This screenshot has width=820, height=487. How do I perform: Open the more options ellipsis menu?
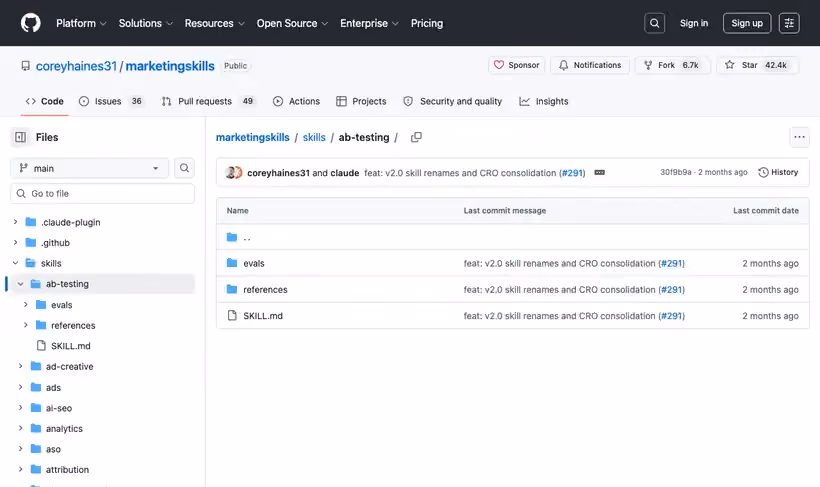799,137
